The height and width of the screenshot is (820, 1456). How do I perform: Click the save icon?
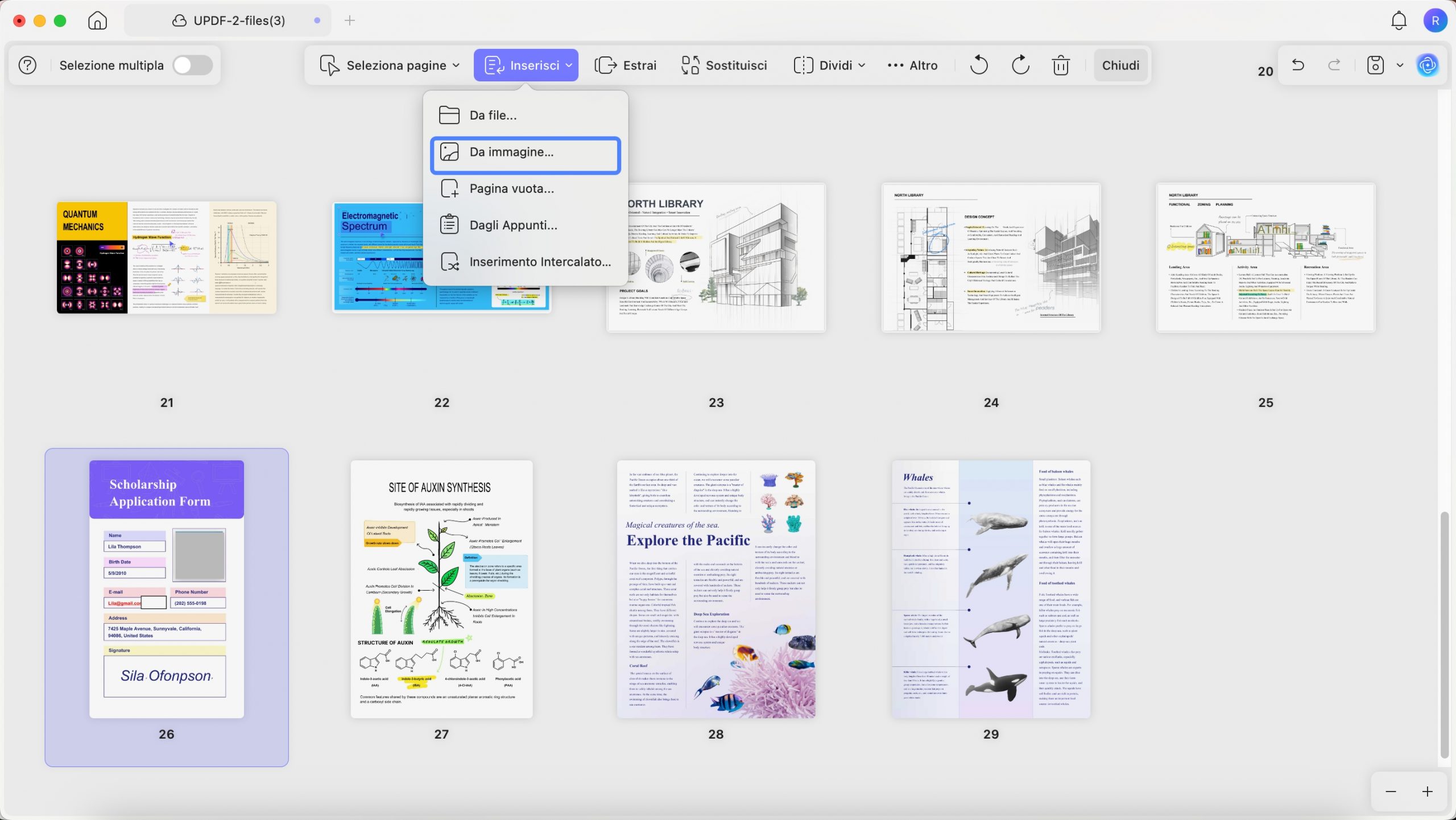(x=1375, y=65)
